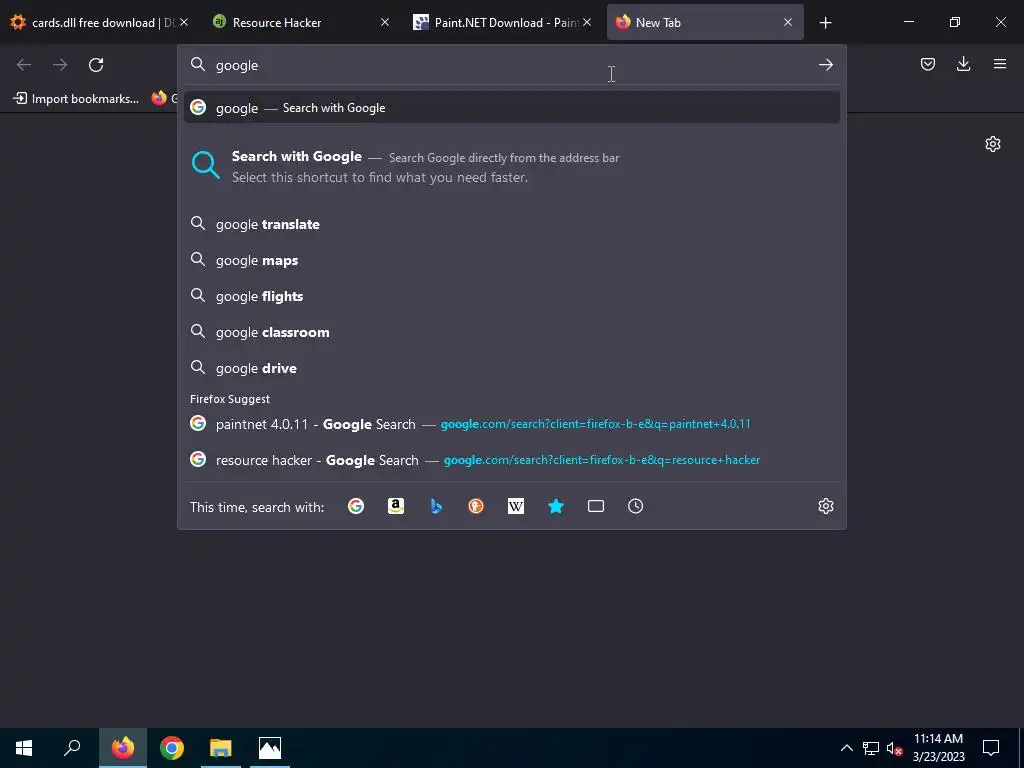Click the Google search engine shortcut icon

[356, 506]
